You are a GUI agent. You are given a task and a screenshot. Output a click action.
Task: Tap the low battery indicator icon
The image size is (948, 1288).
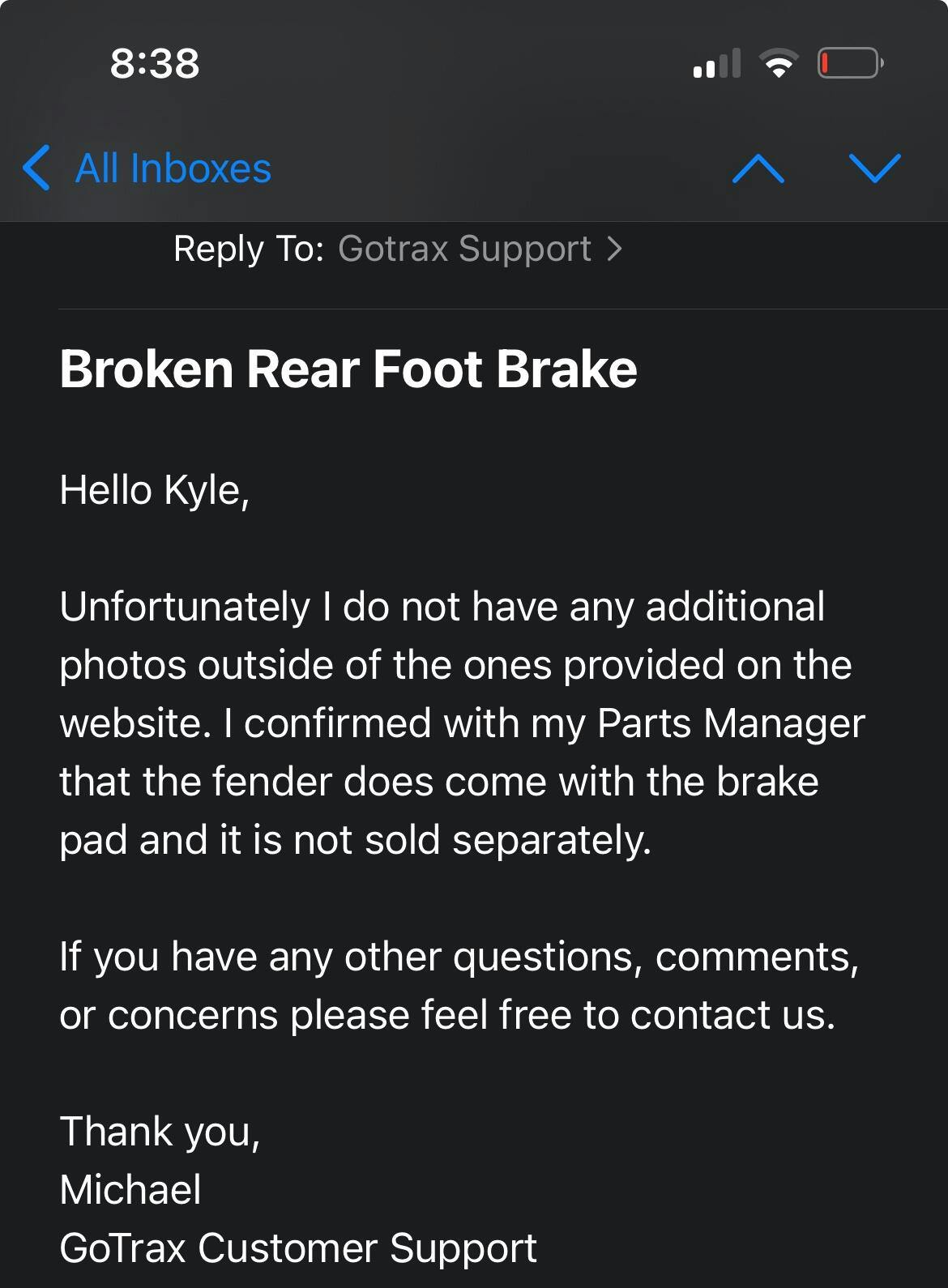pyautogui.click(x=850, y=63)
